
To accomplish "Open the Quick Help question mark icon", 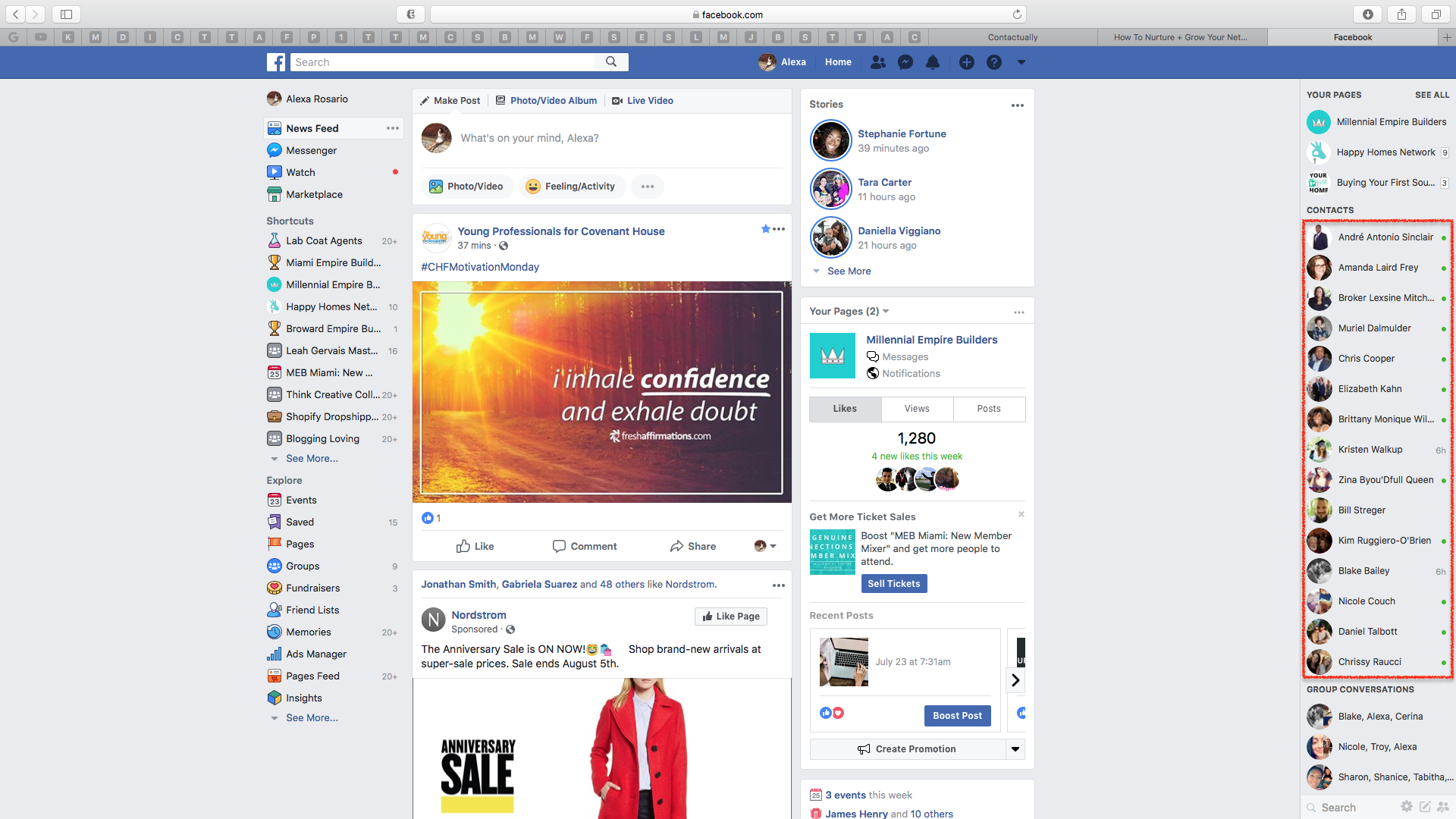I will [994, 62].
